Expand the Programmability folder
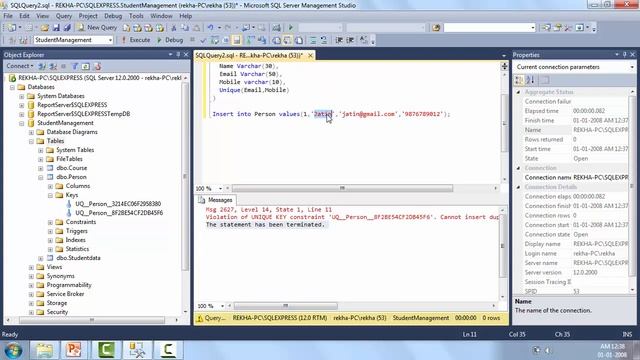The width and height of the screenshot is (640, 360). 31,285
